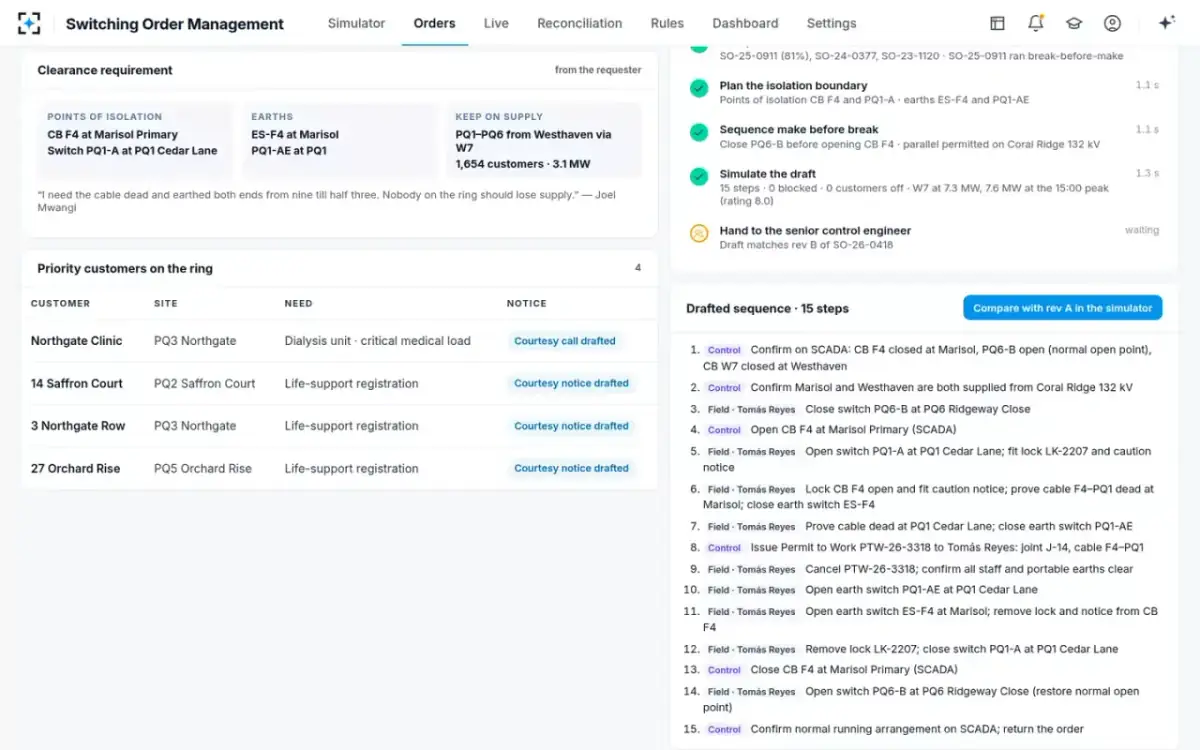This screenshot has width=1200, height=750.
Task: Click the Switching Order Management title
Action: click(175, 24)
